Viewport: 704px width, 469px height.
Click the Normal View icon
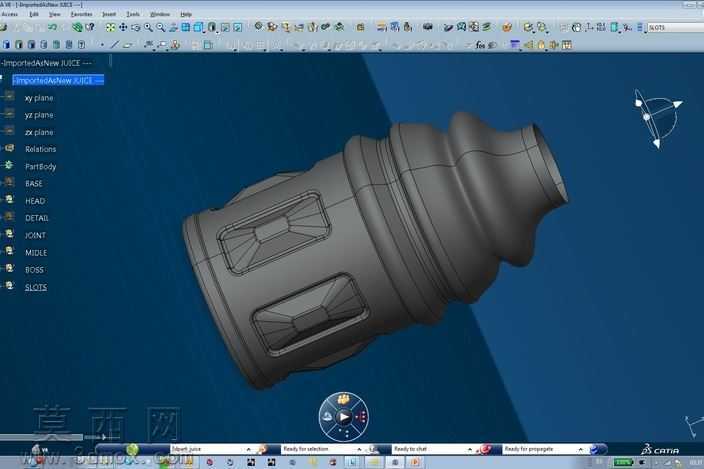pos(173,27)
